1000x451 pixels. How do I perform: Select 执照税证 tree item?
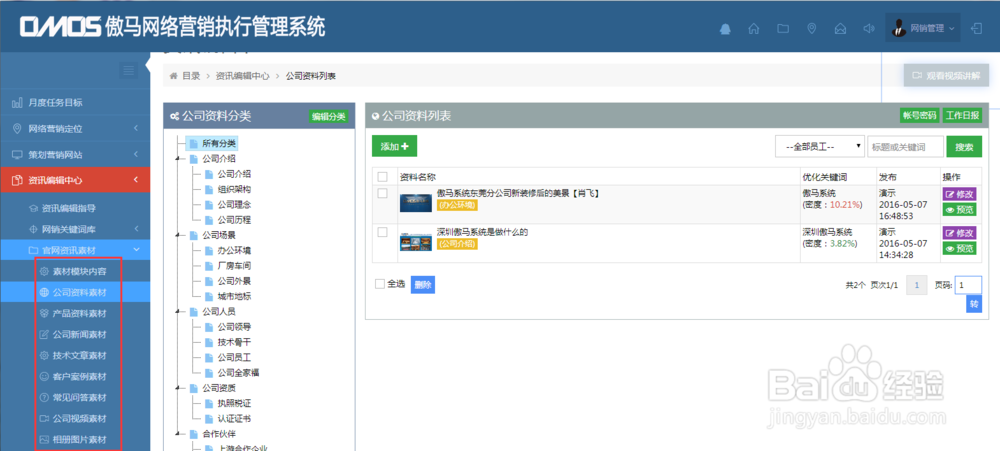tap(234, 403)
